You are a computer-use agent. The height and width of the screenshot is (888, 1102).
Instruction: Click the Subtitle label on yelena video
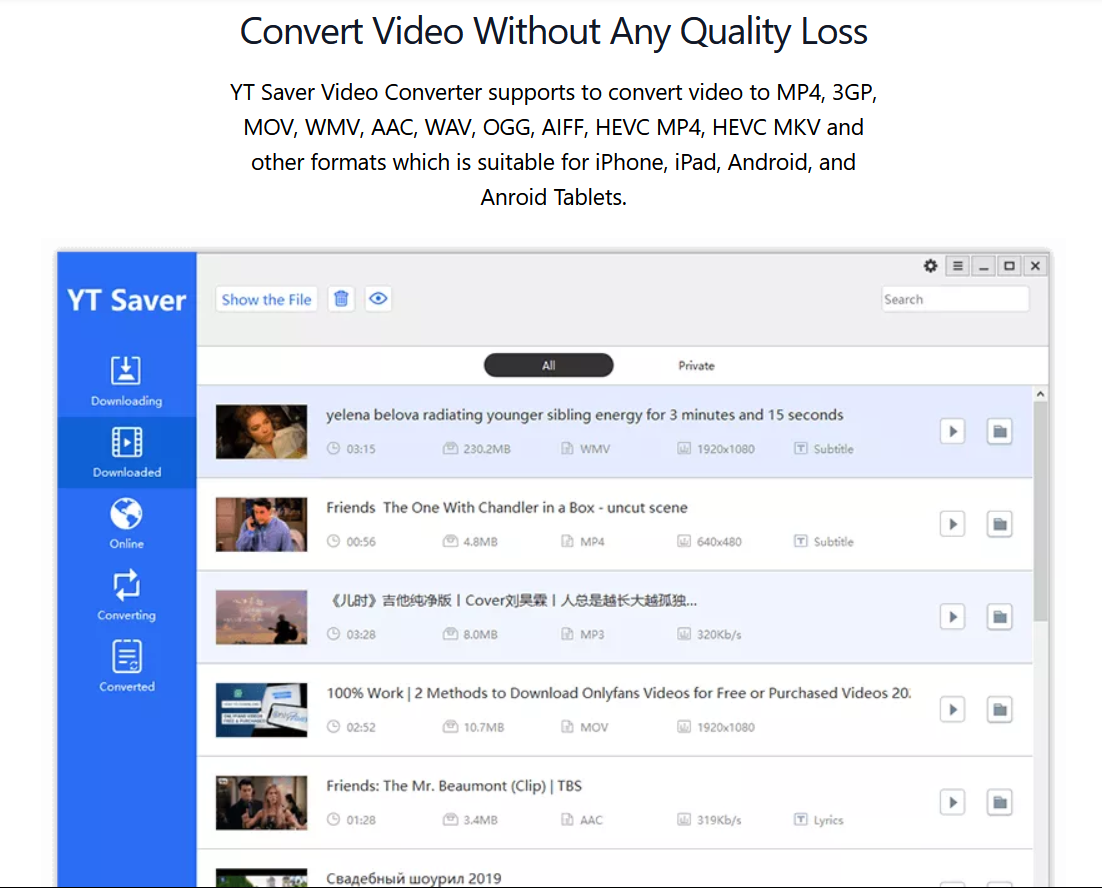(x=834, y=449)
